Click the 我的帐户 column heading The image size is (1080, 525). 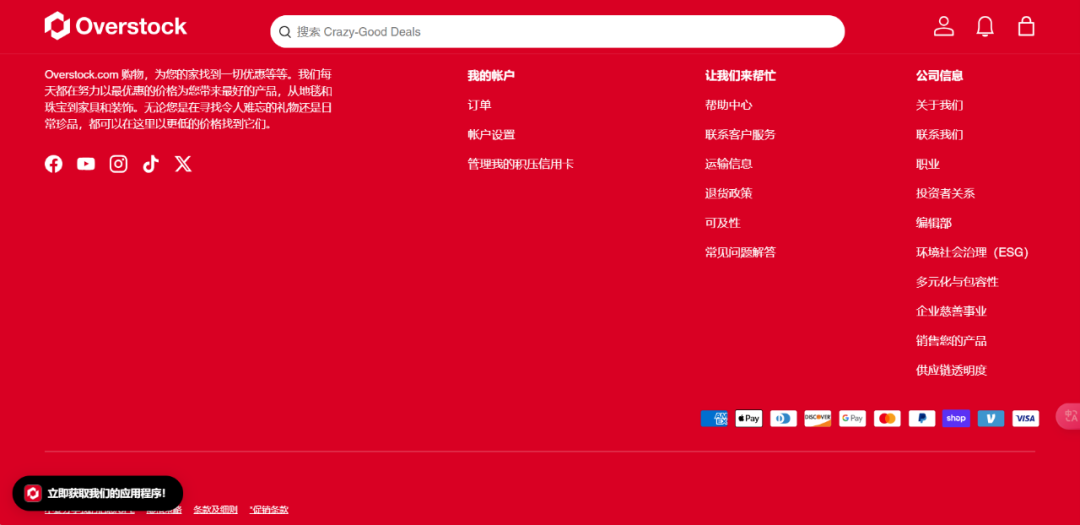491,76
